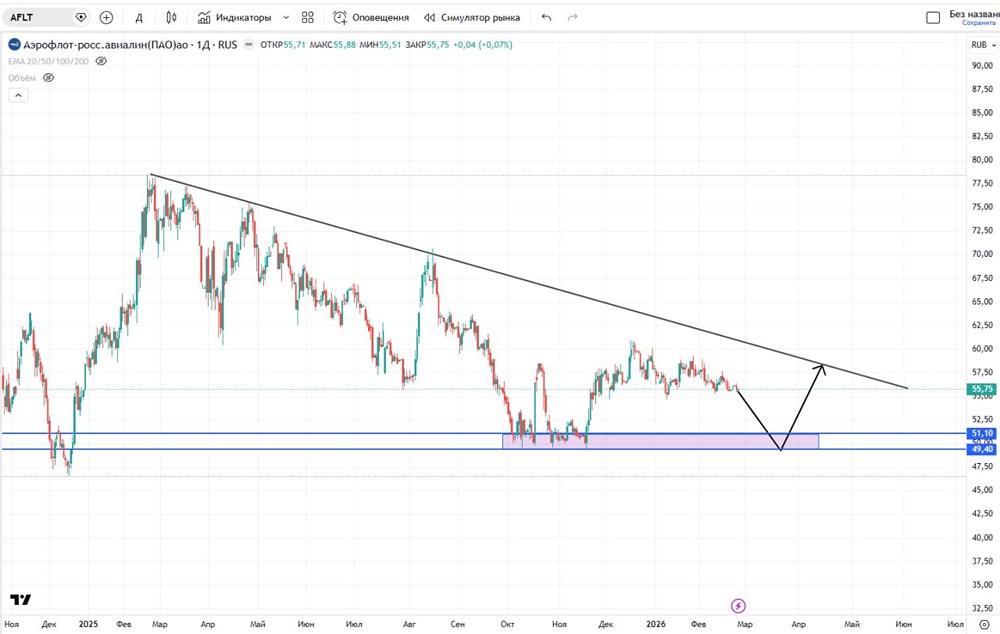Click the purple lightning event icon
1000x634 pixels.
click(738, 605)
